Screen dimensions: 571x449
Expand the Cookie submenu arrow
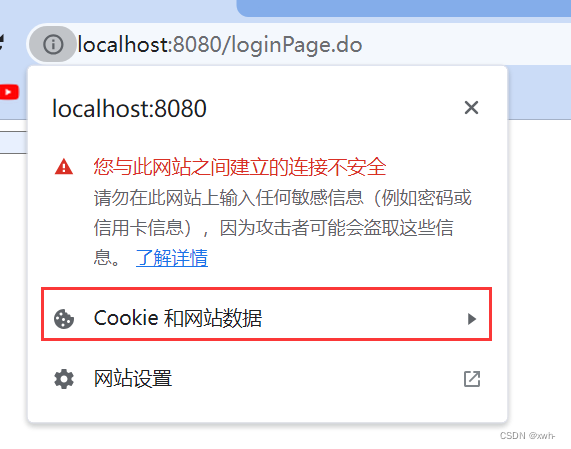point(472,319)
